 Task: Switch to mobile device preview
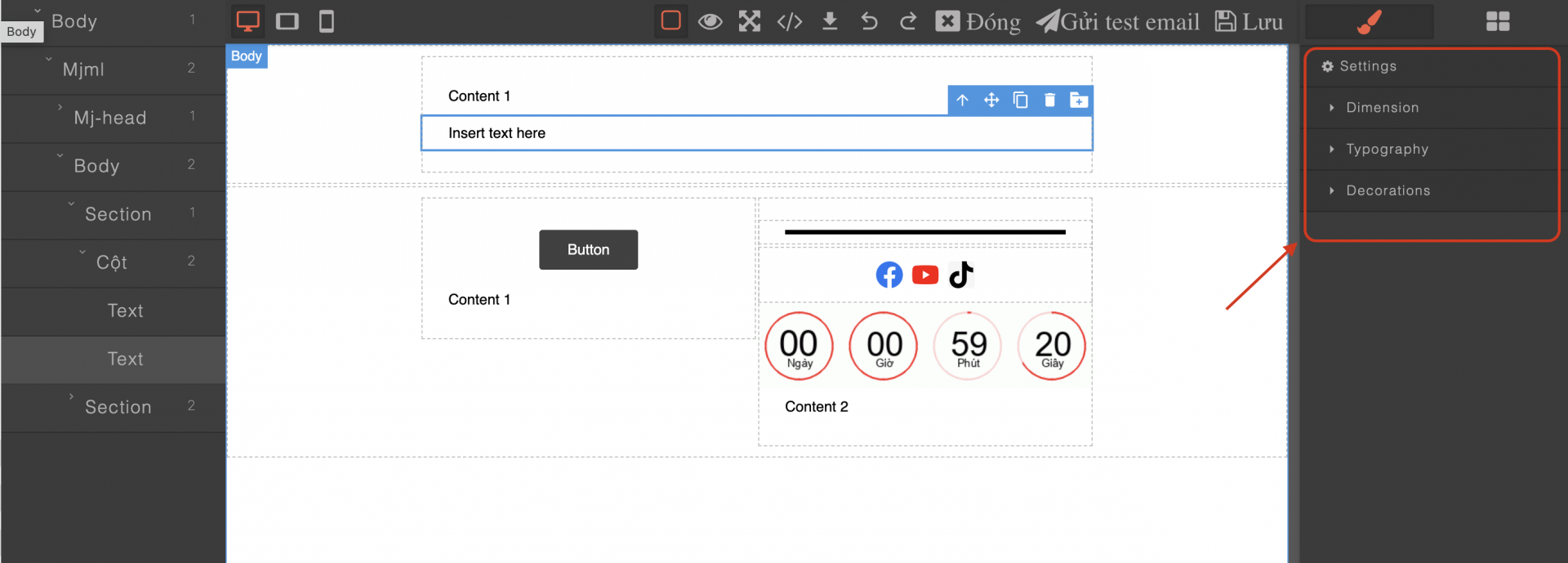327,21
